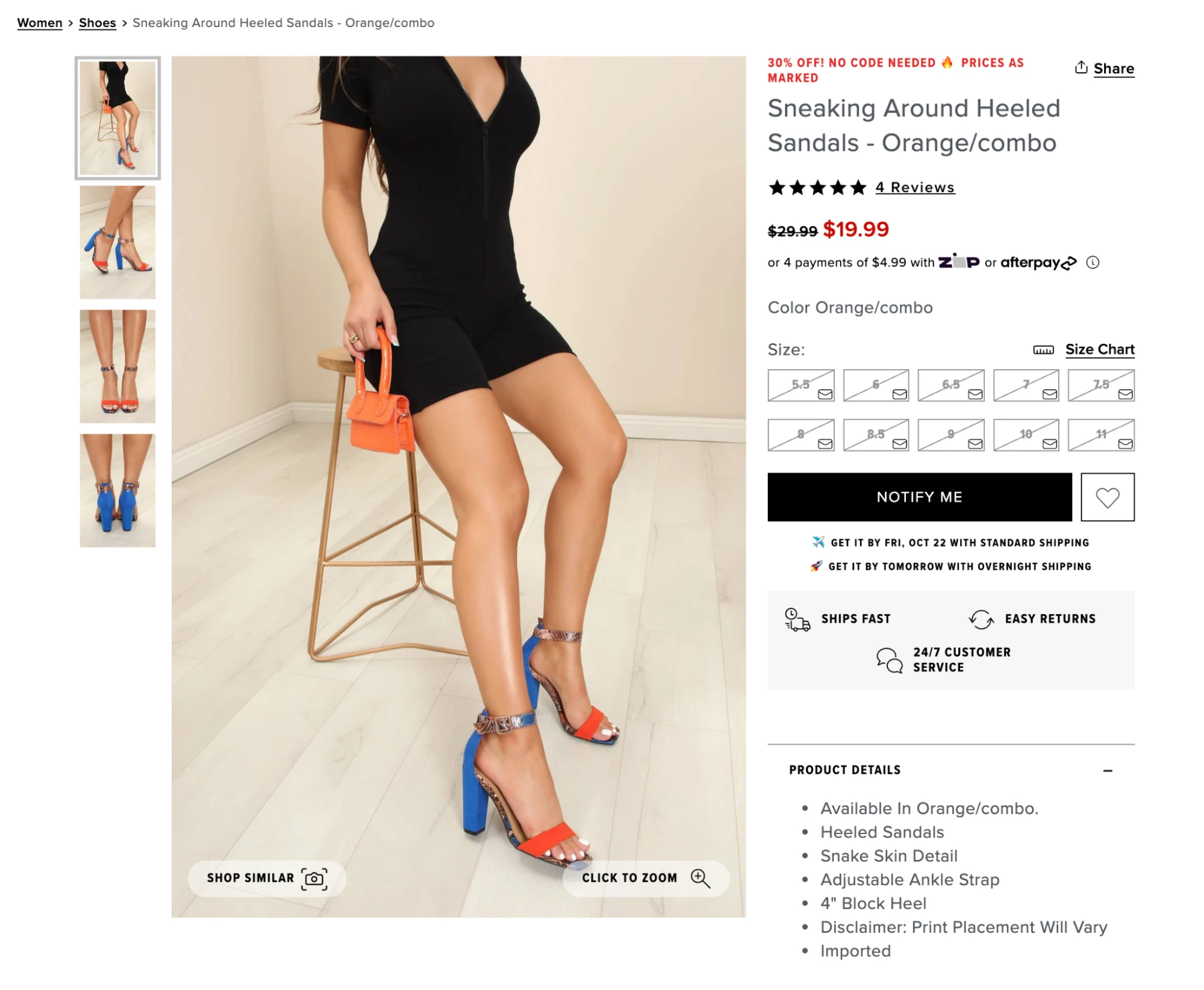Viewport: 1204px width, 990px height.
Task: Open the 4 Reviews link
Action: tap(914, 187)
